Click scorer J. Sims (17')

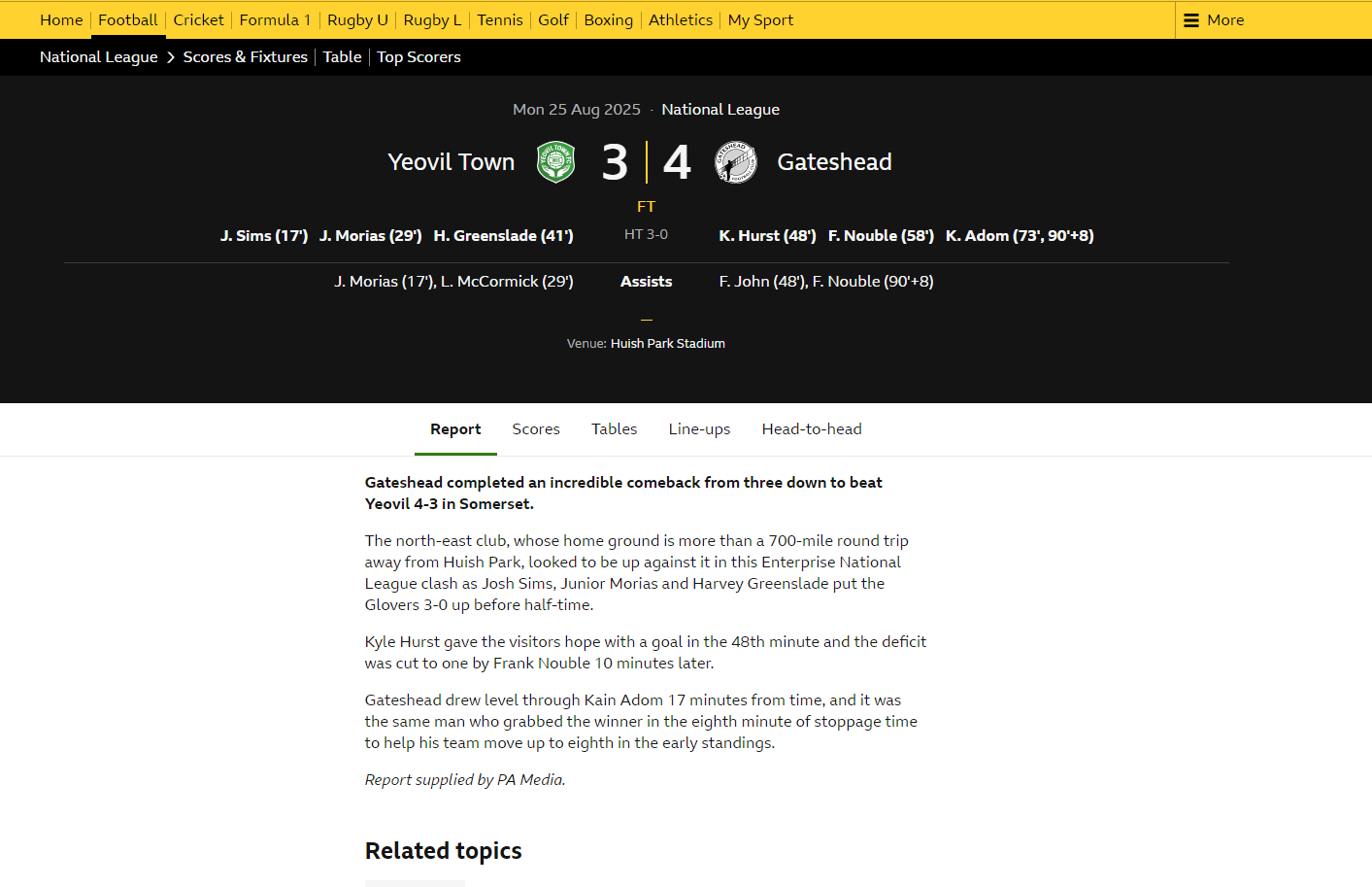coord(264,236)
